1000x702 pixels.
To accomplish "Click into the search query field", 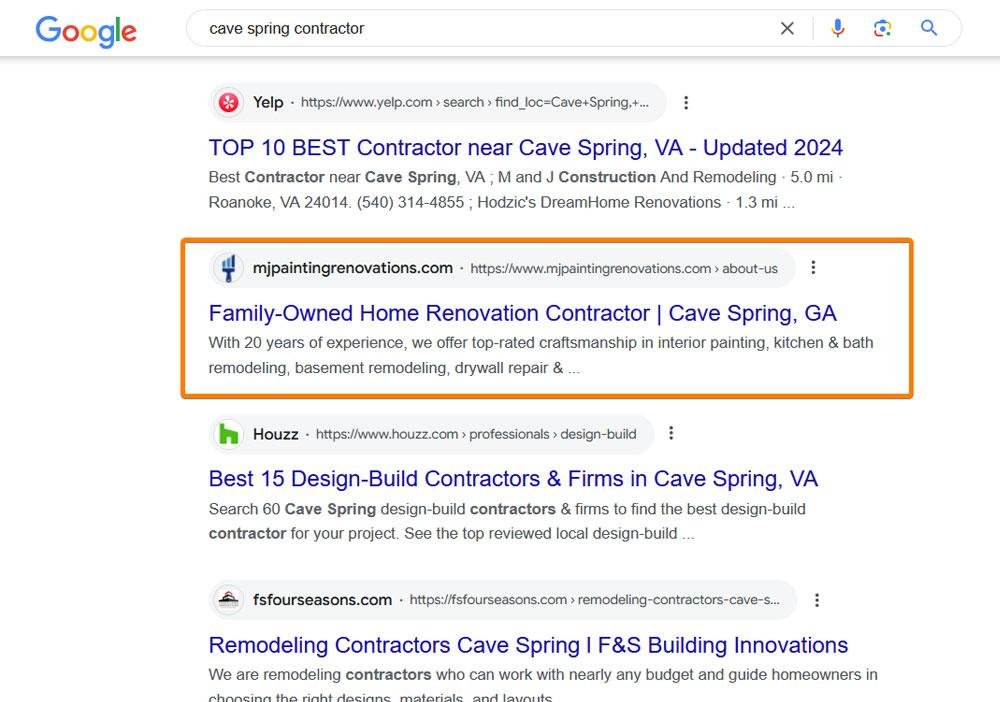I will point(480,29).
